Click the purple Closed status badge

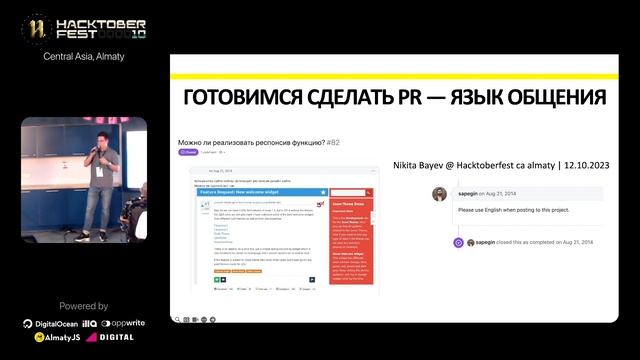click(x=188, y=152)
